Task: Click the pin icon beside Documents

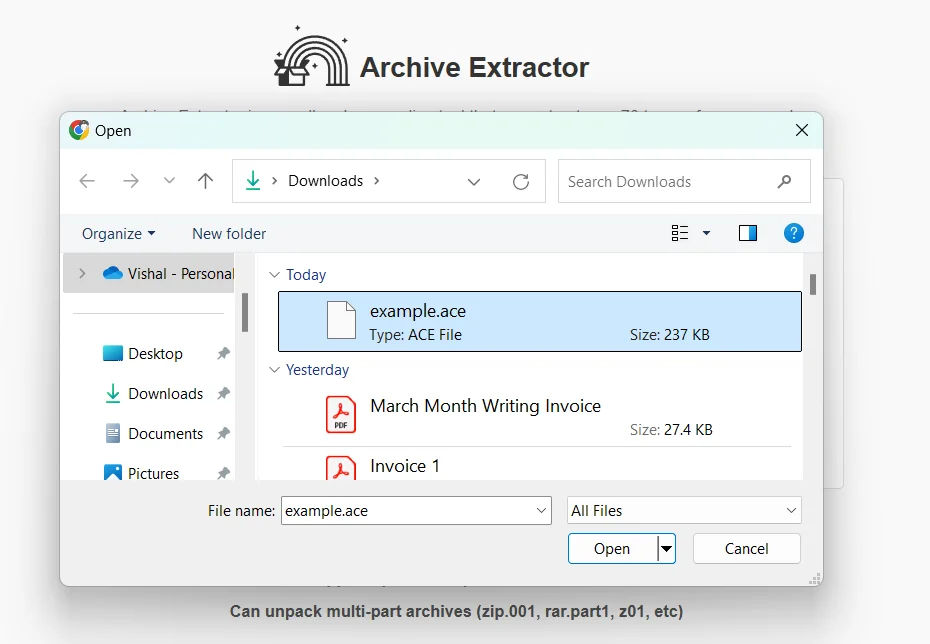Action: [223, 433]
